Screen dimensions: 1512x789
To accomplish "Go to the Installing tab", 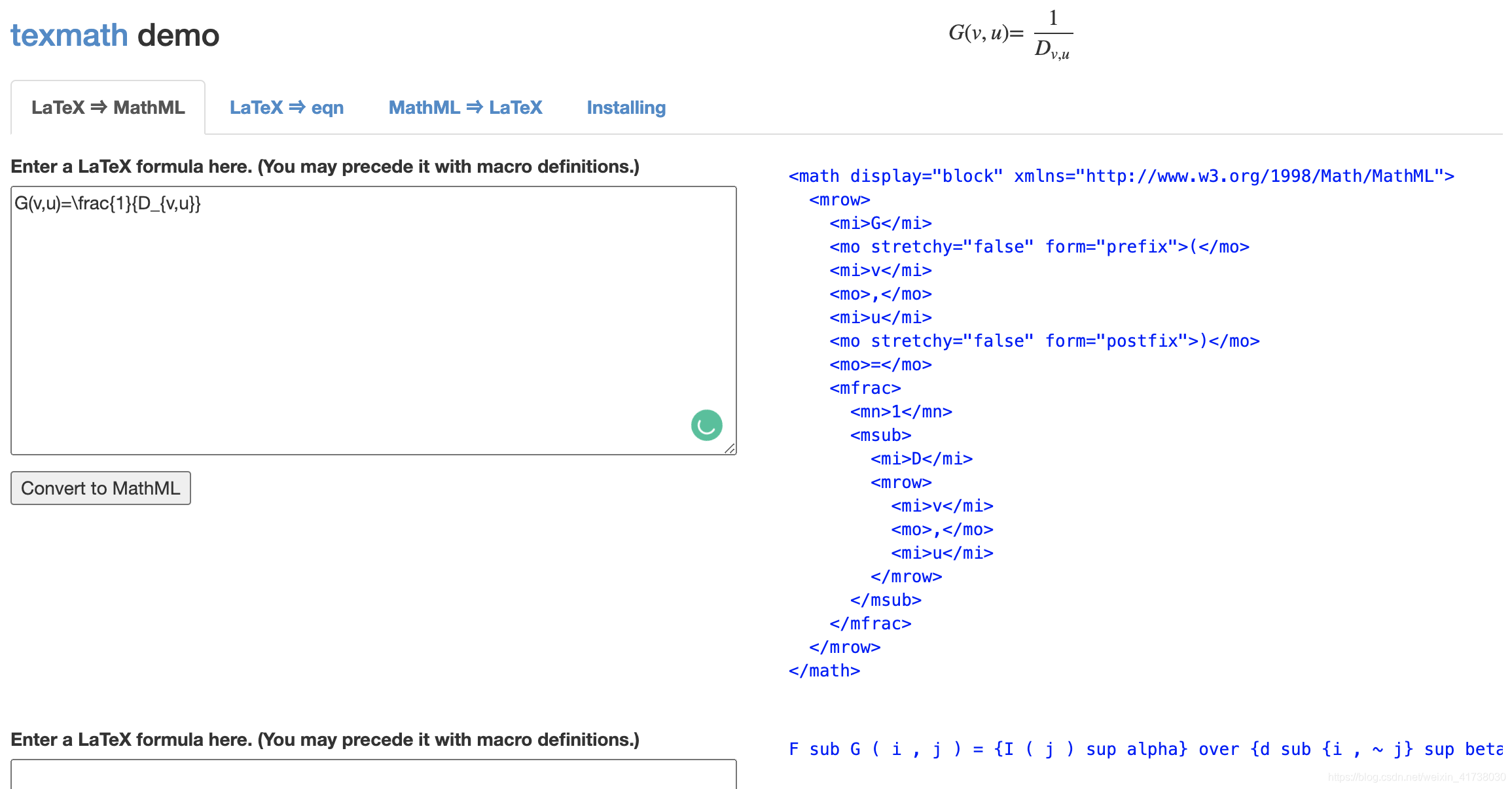I will (626, 107).
